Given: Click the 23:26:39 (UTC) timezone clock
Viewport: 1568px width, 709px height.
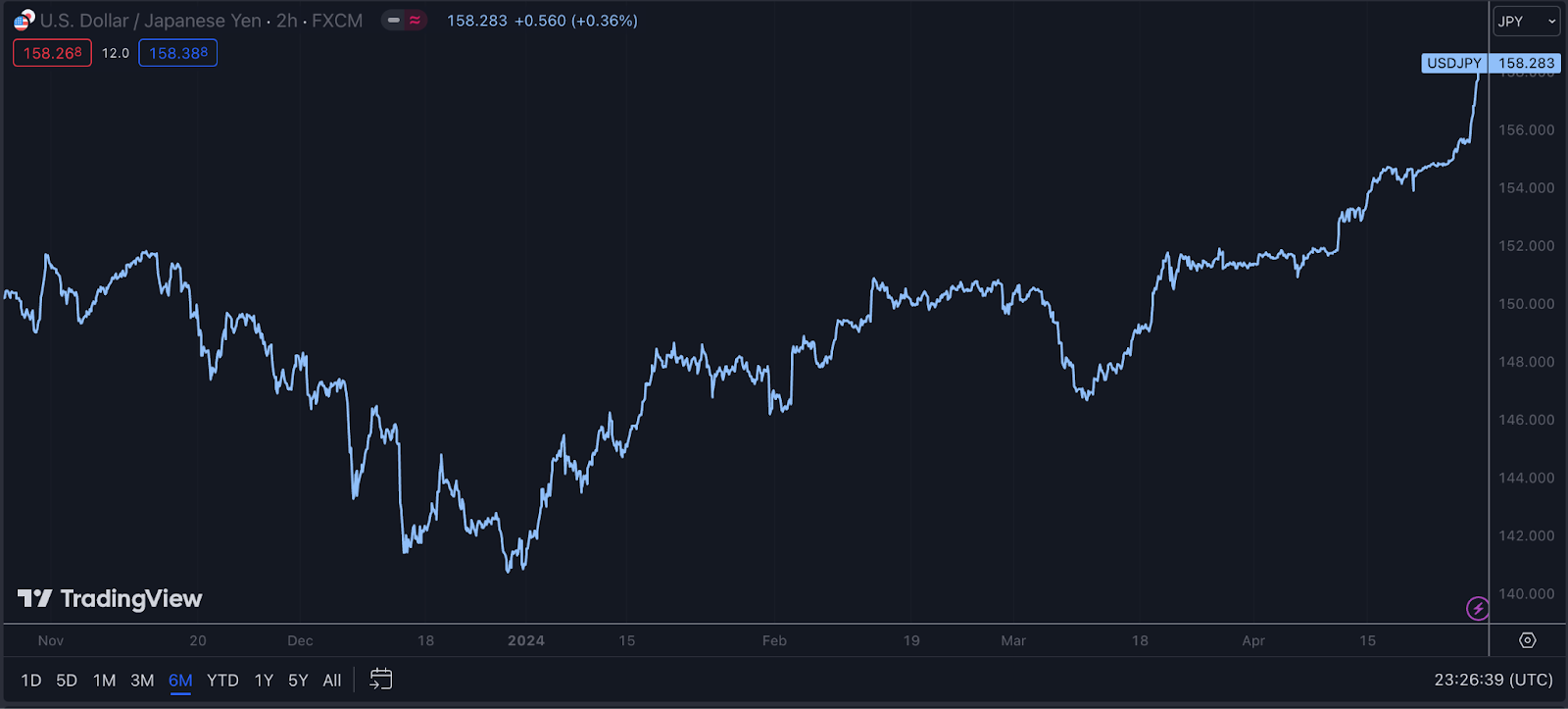Looking at the screenshot, I should pos(1494,680).
